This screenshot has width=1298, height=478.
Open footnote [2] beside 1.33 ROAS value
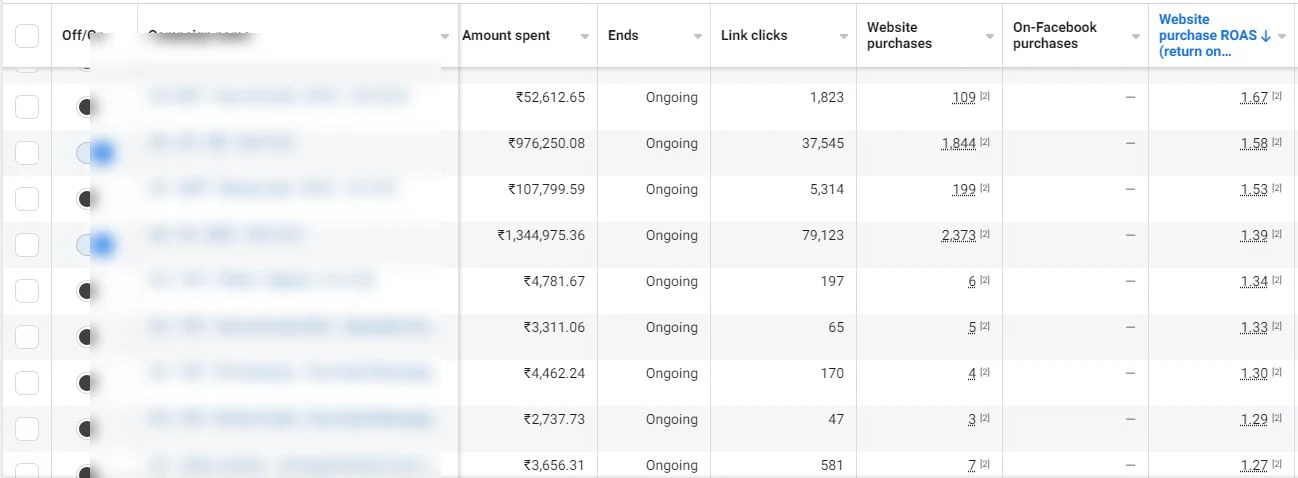[x=1277, y=326]
